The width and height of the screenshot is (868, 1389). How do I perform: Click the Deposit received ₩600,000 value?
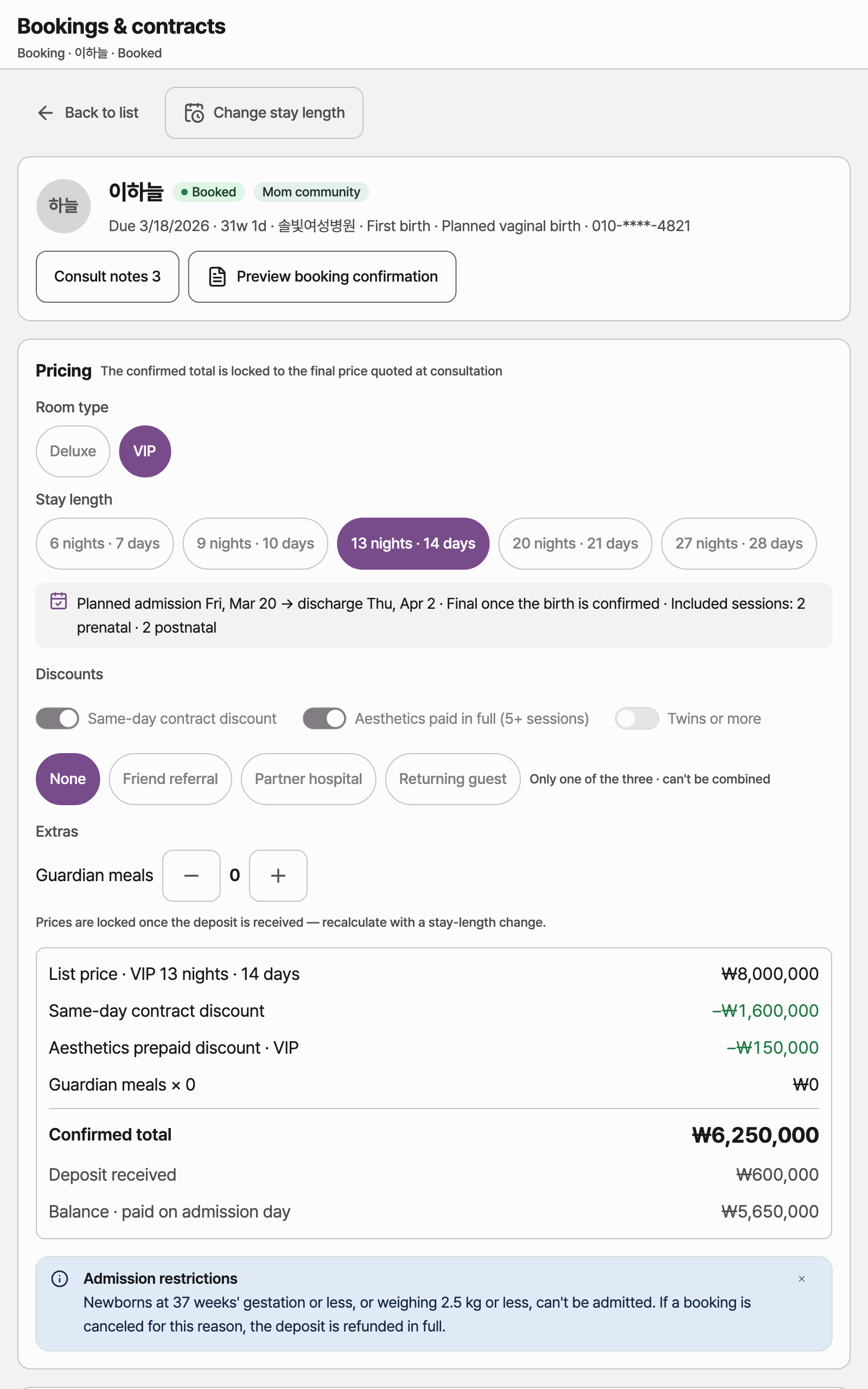pyautogui.click(x=777, y=1174)
